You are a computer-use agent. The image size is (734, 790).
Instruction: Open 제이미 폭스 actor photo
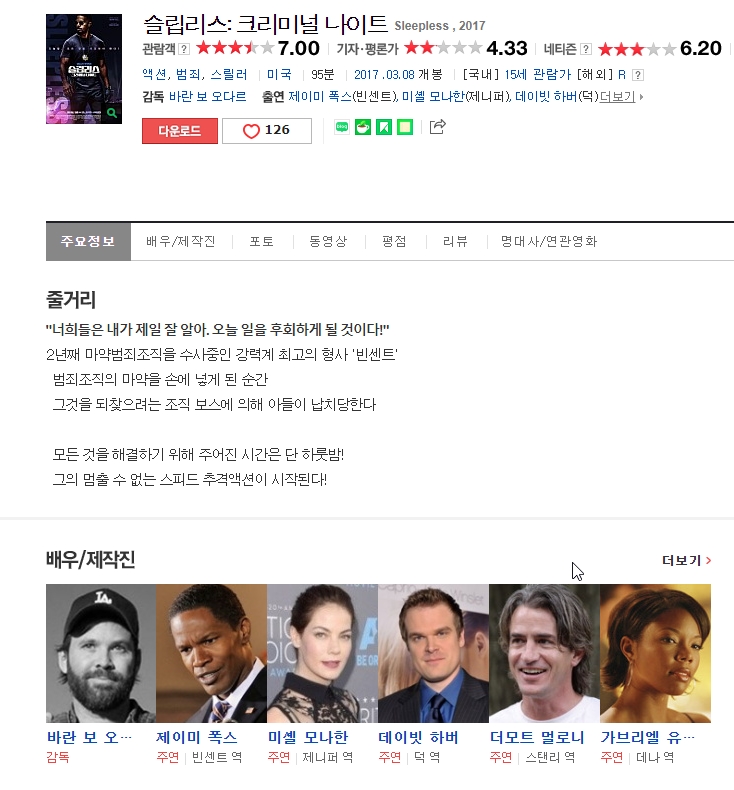coord(211,653)
